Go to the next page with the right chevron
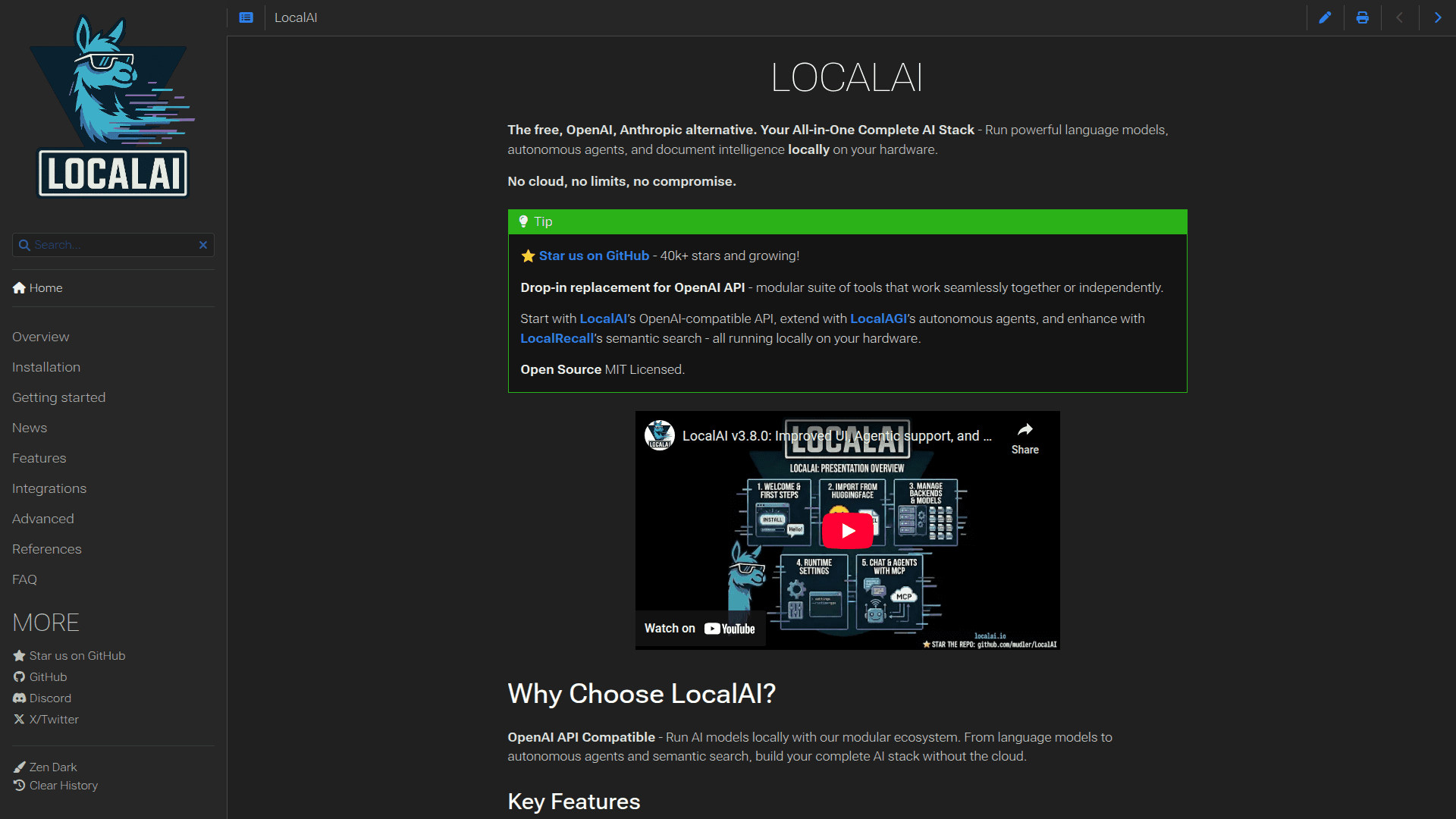The height and width of the screenshot is (819, 1456). 1437,17
